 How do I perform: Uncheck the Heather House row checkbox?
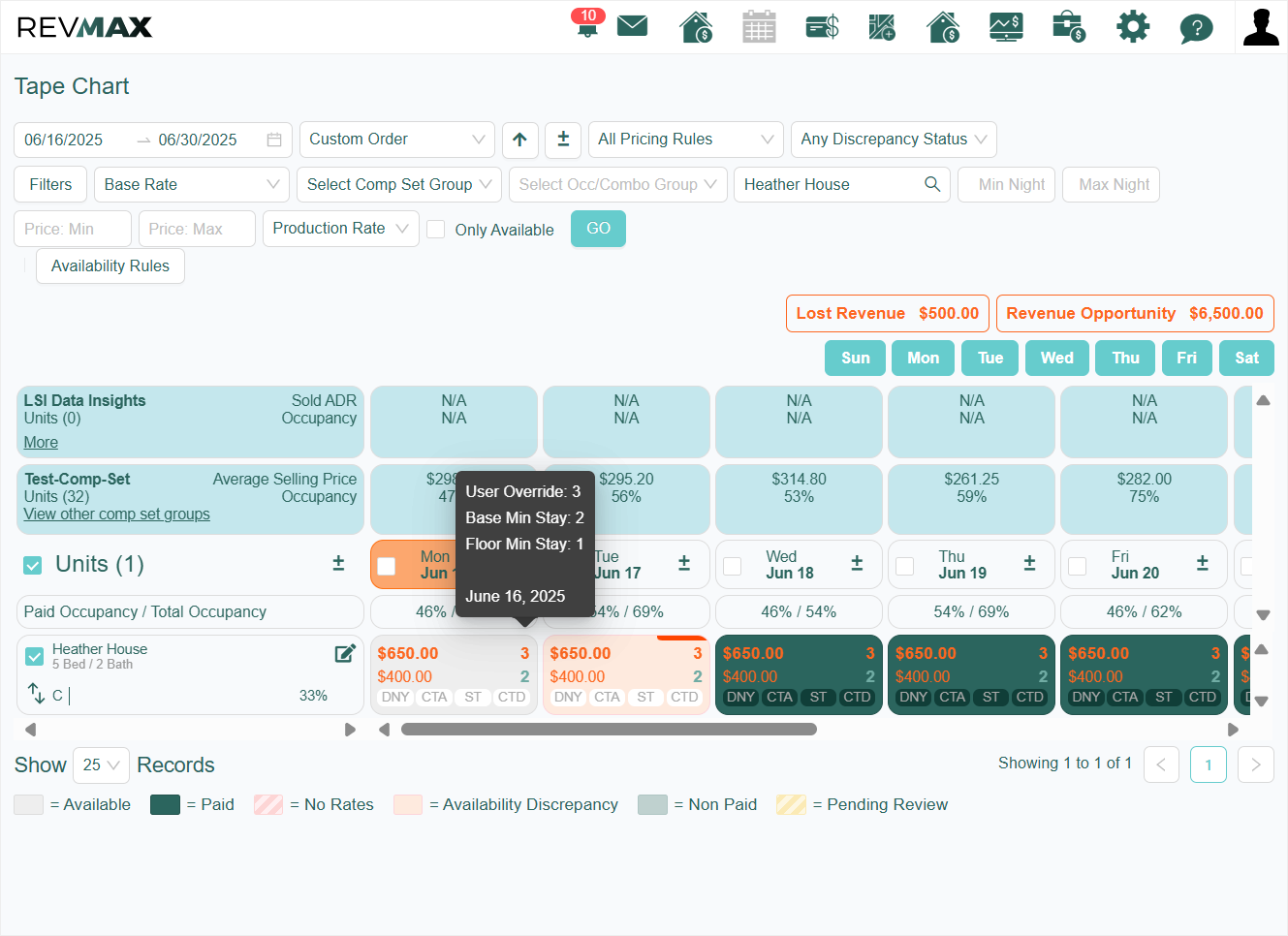pos(35,656)
